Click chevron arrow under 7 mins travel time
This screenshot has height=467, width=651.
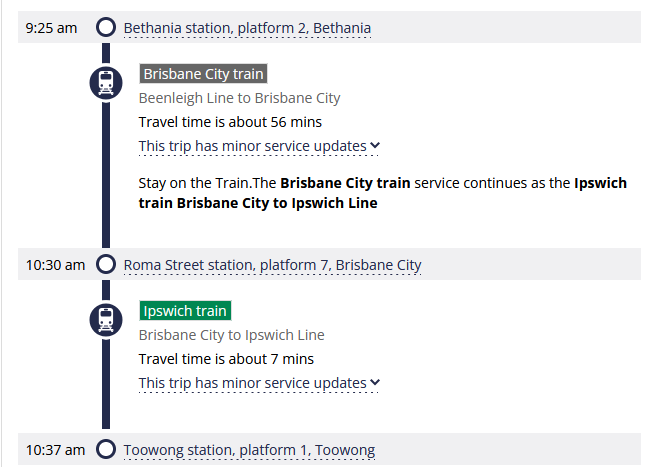tap(375, 383)
